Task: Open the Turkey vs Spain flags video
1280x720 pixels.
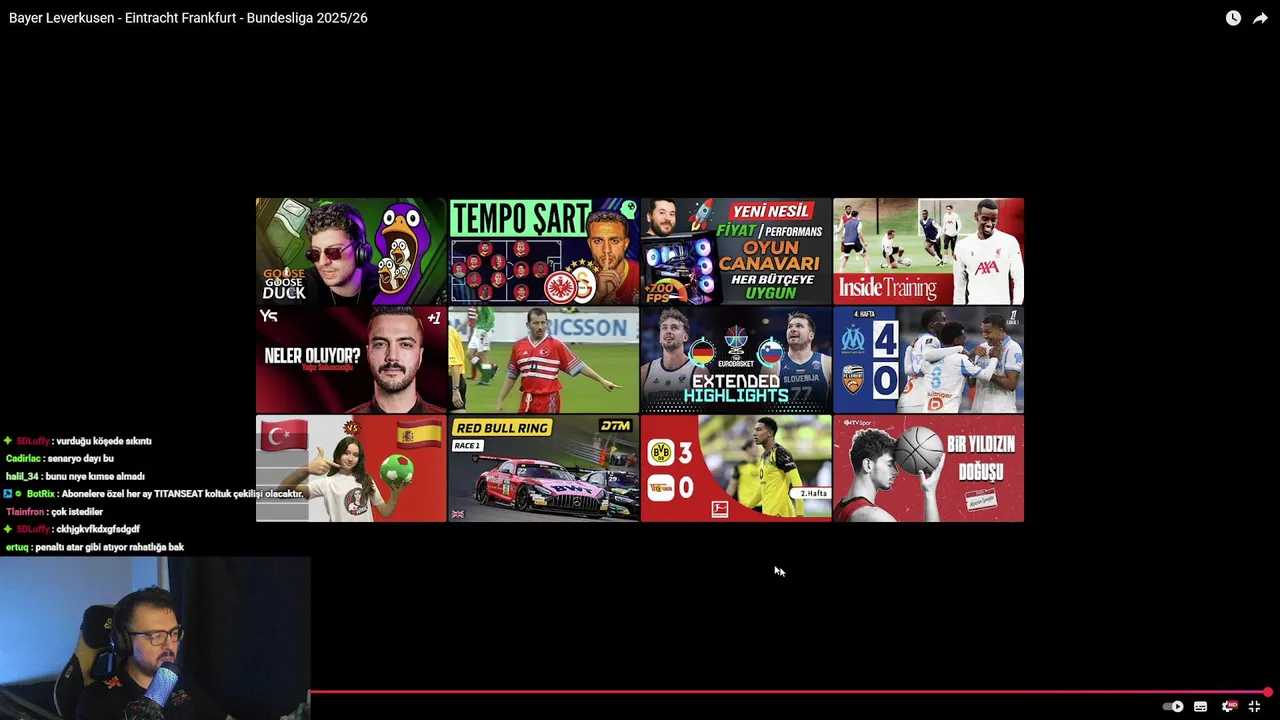Action: pos(351,468)
